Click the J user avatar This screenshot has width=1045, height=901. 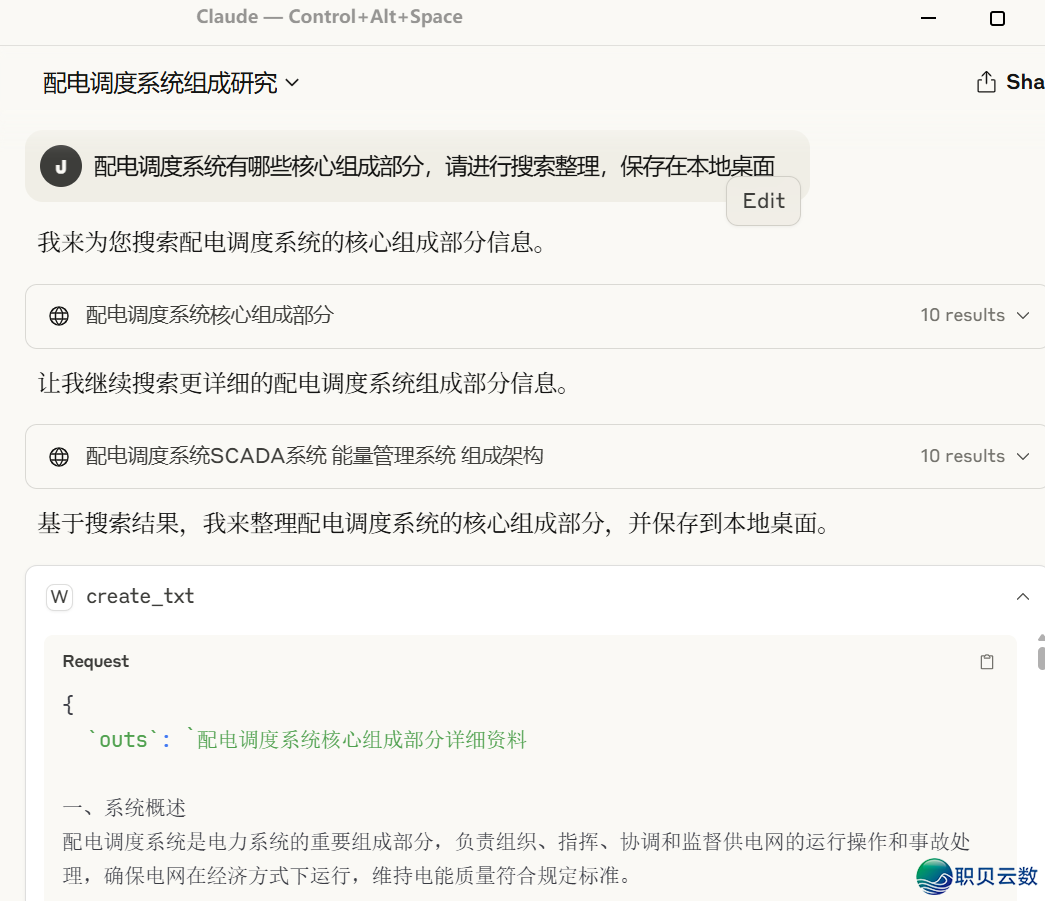click(61, 166)
